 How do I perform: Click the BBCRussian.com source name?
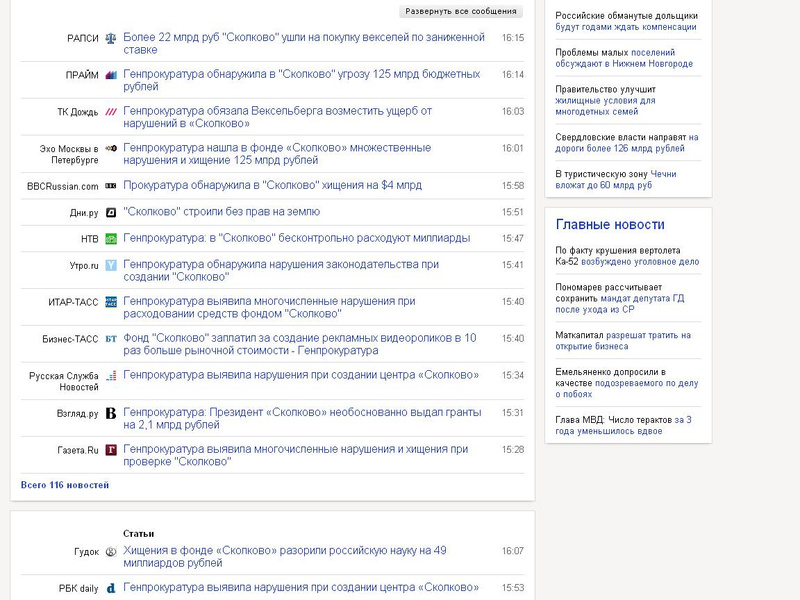[62, 186]
